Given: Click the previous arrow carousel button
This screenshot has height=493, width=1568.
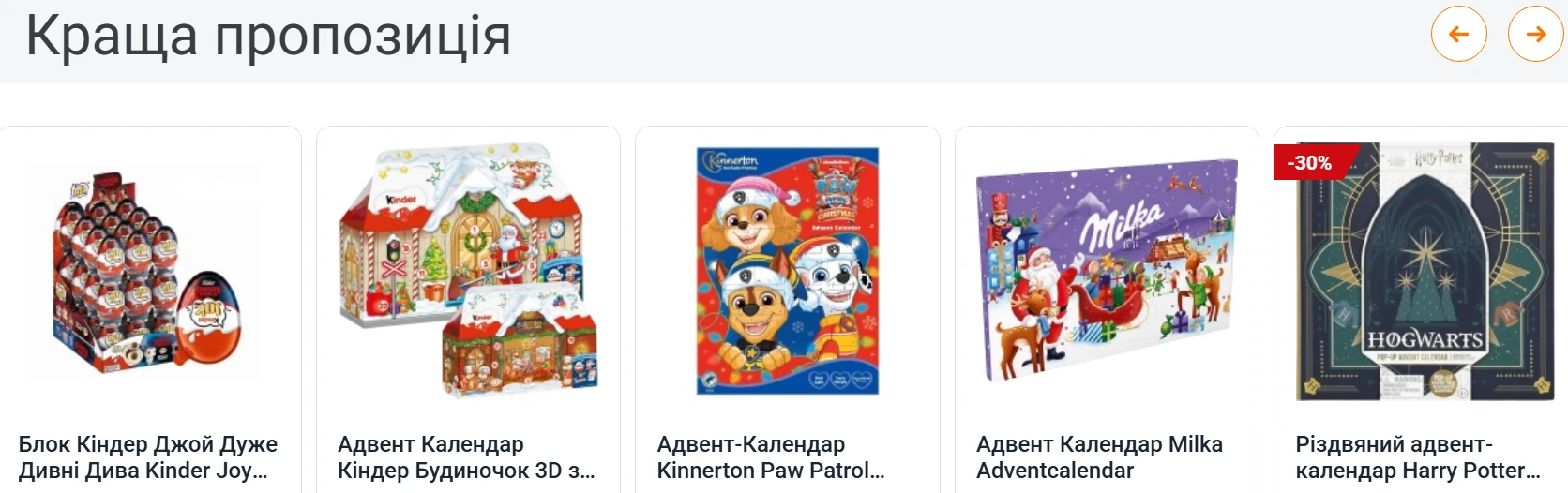Looking at the screenshot, I should (1458, 34).
